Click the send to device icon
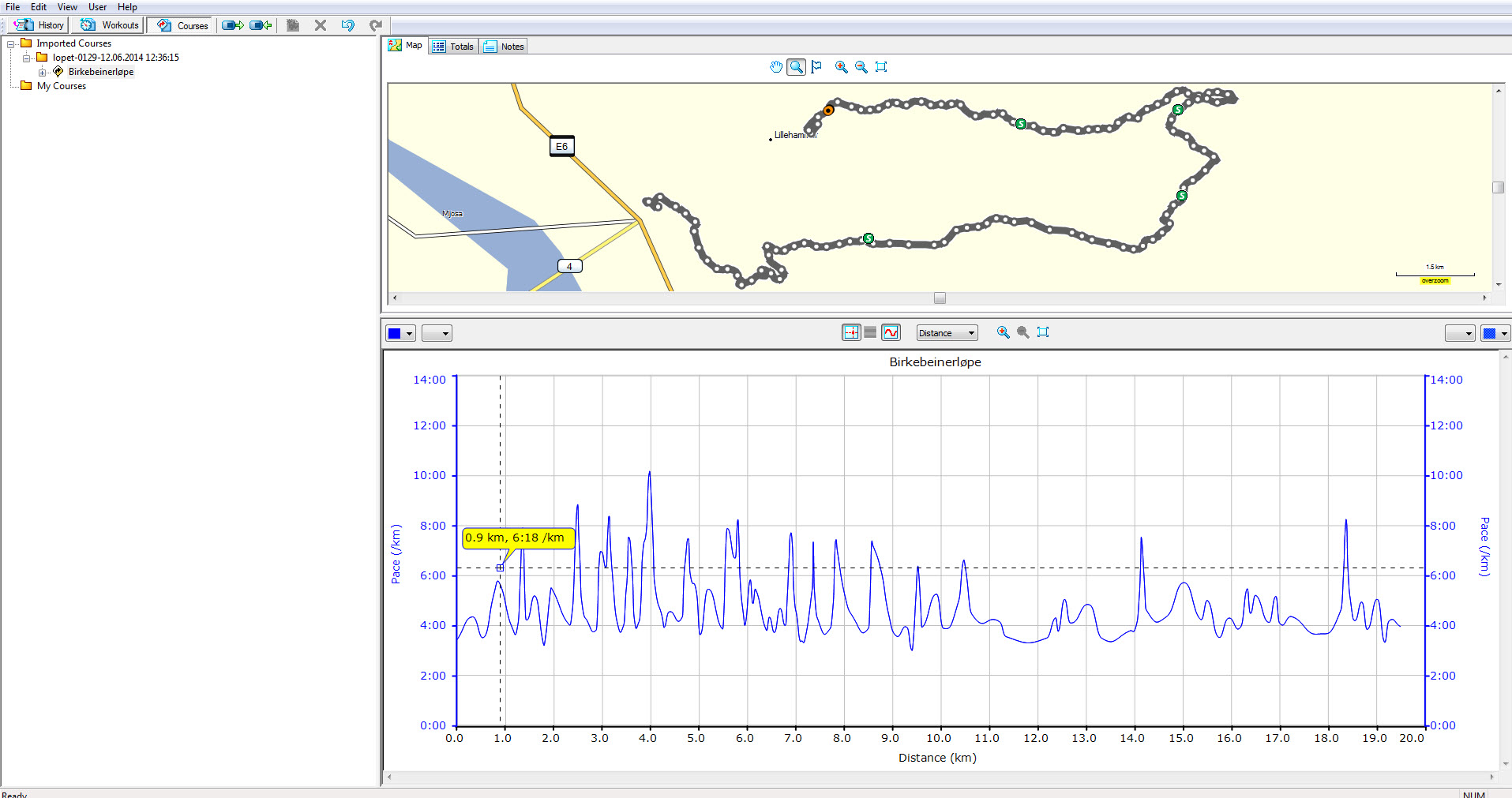This screenshot has width=1512, height=798. pos(232,25)
